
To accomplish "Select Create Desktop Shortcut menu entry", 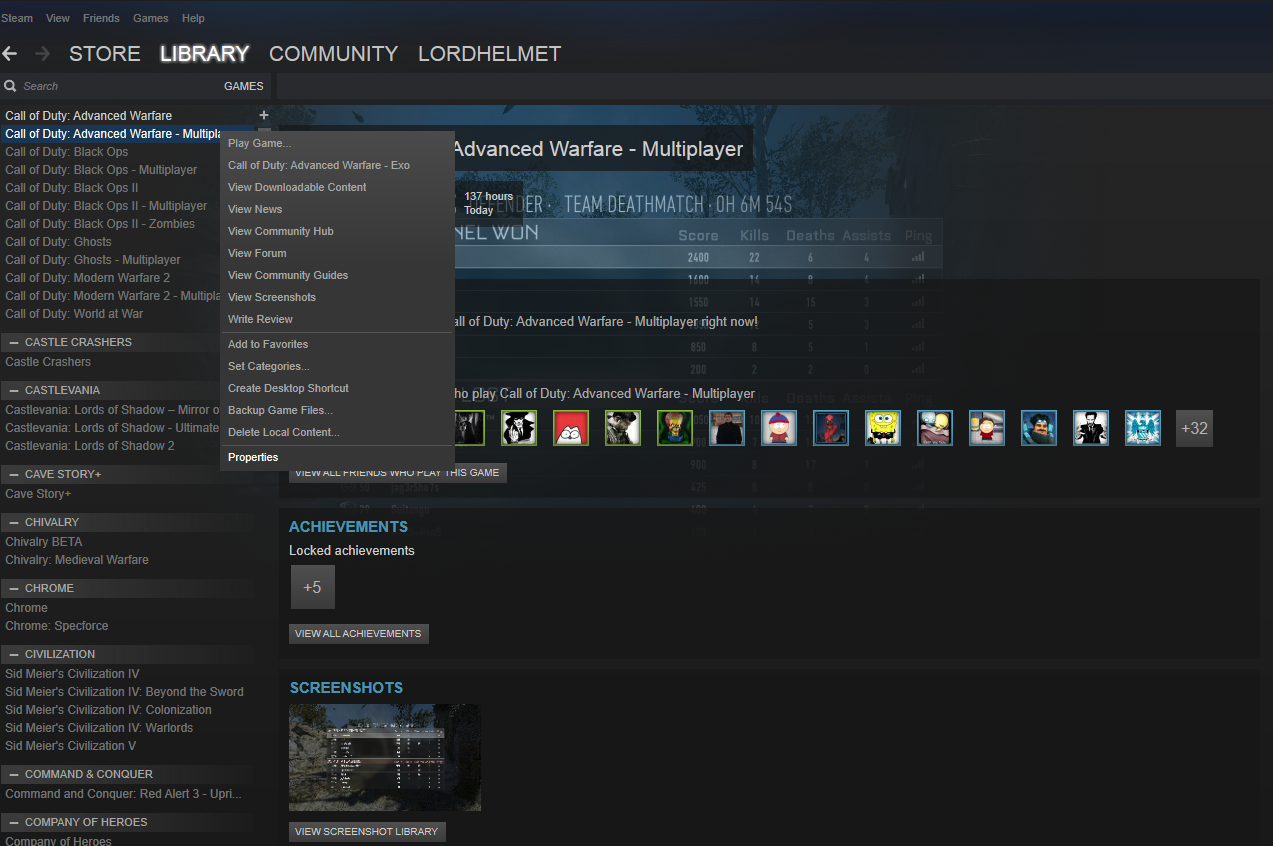I will [x=337, y=388].
